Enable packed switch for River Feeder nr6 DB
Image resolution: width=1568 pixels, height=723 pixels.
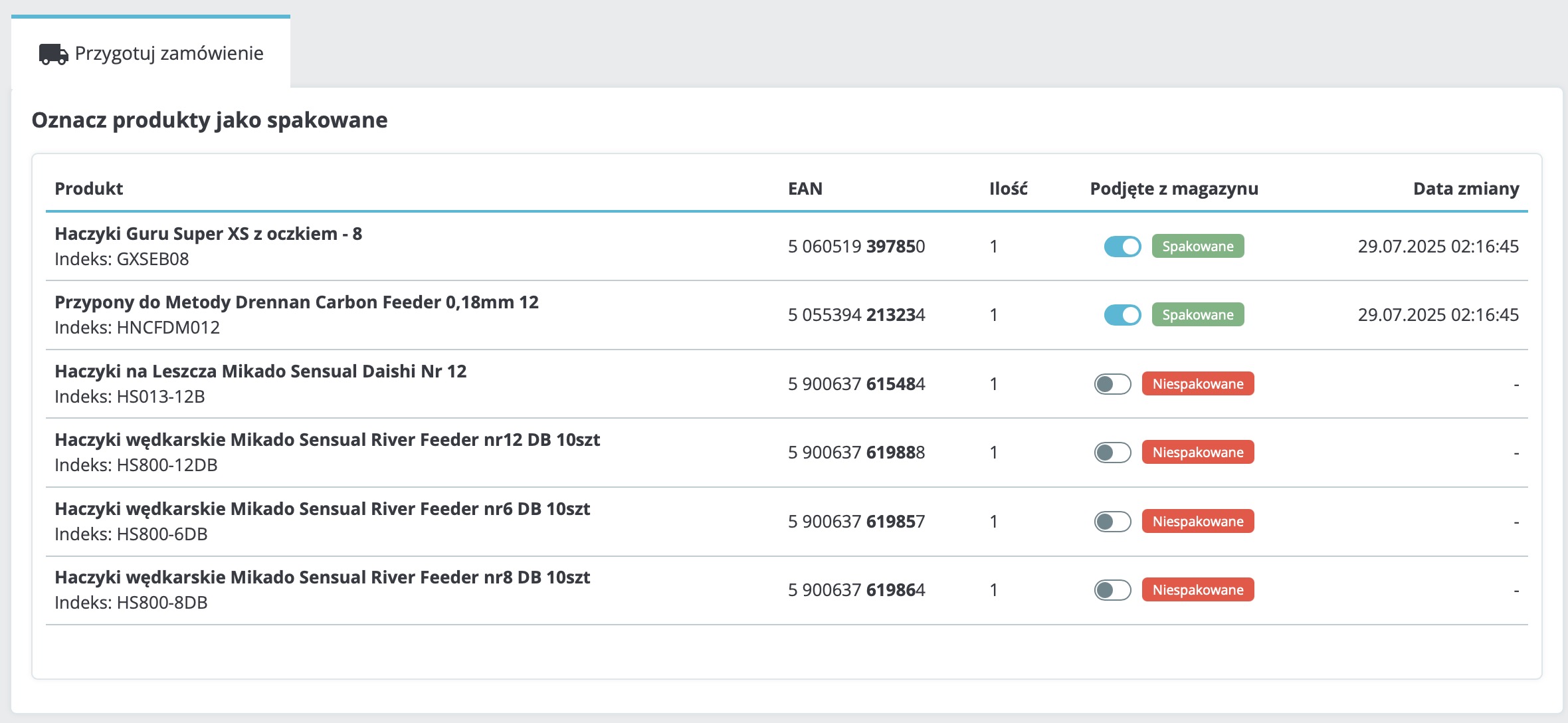[1112, 522]
